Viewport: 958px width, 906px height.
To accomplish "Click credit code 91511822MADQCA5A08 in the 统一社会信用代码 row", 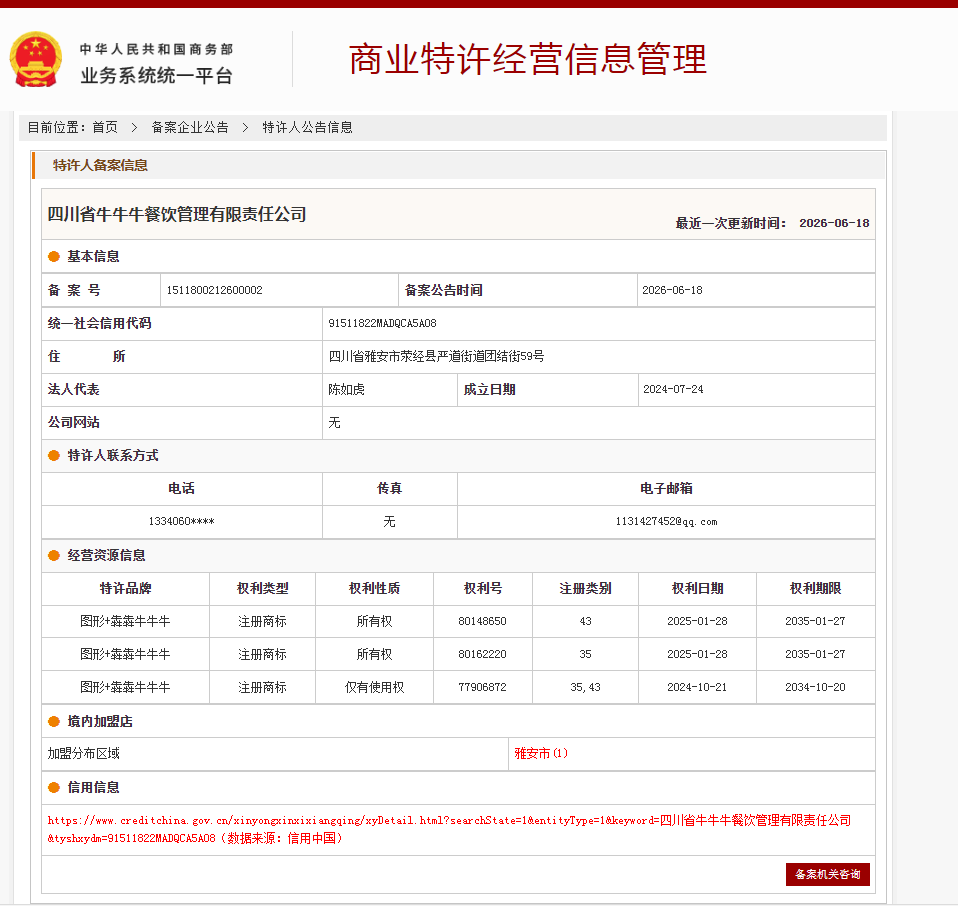I will coord(382,323).
